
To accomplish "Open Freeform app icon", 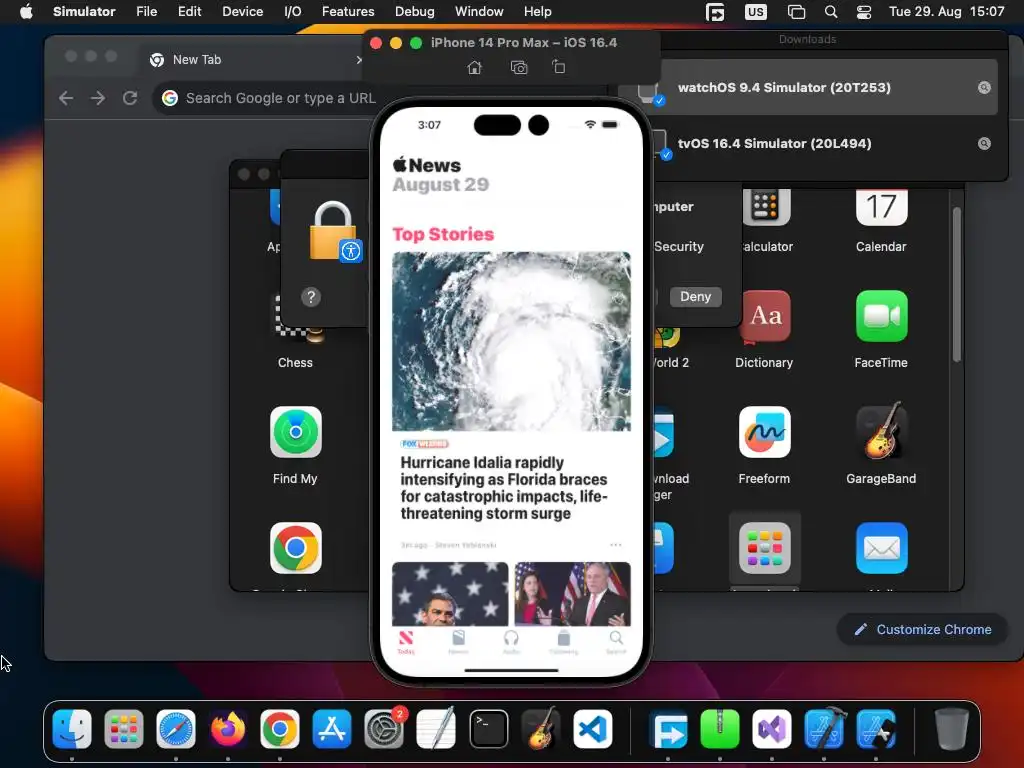I will [x=764, y=432].
